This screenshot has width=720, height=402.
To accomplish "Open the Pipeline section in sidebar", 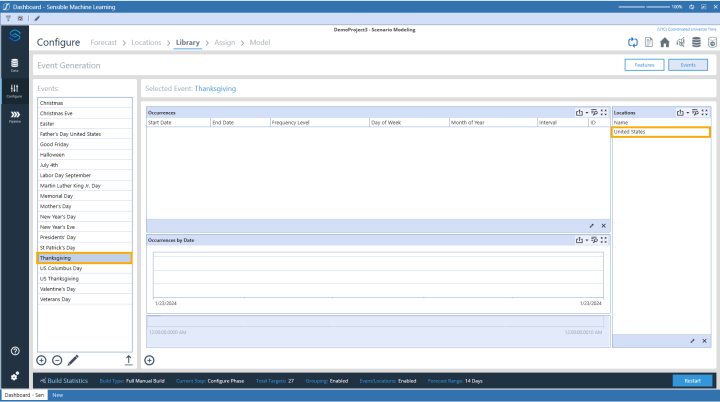I will pos(15,116).
